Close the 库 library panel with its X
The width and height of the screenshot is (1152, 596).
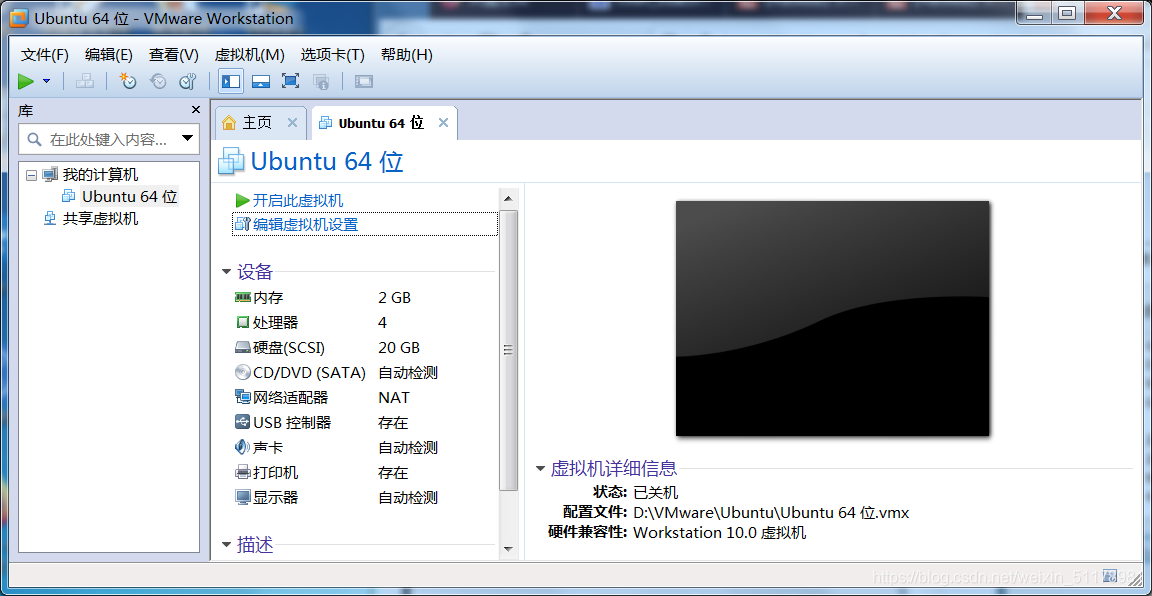(x=195, y=109)
